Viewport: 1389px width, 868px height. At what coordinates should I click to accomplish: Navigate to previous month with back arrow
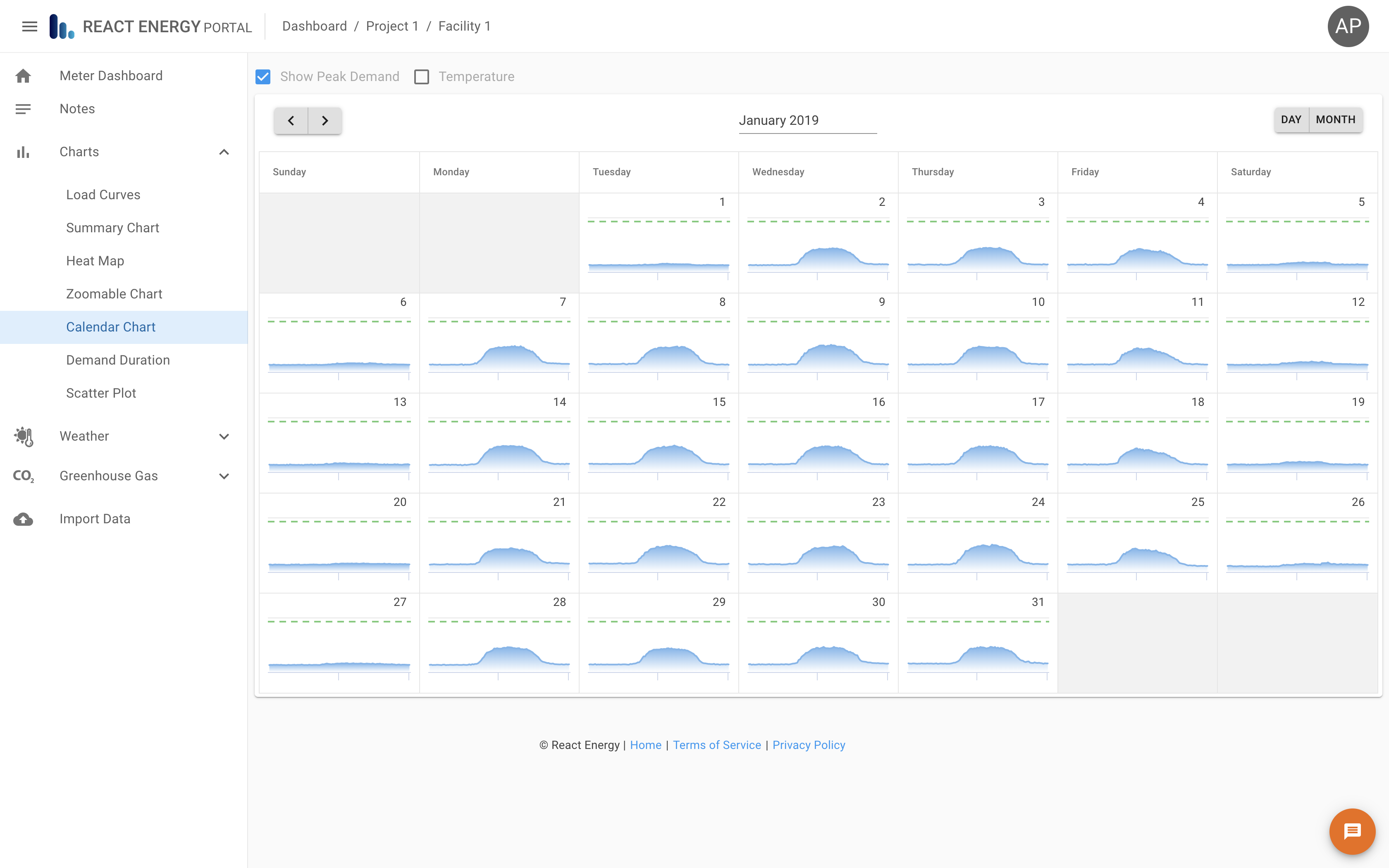pyautogui.click(x=291, y=121)
